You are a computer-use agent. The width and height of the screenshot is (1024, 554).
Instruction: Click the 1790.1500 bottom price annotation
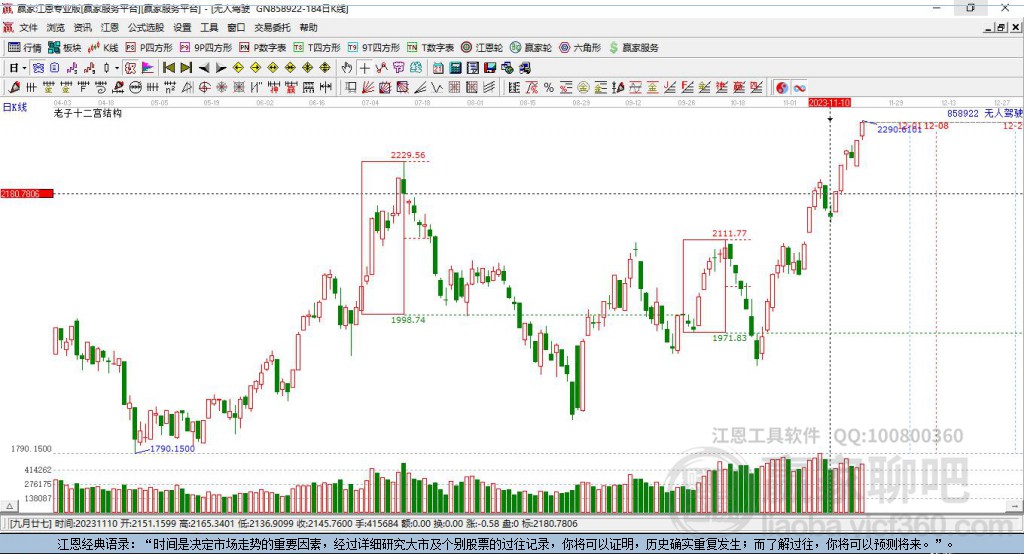coord(172,449)
